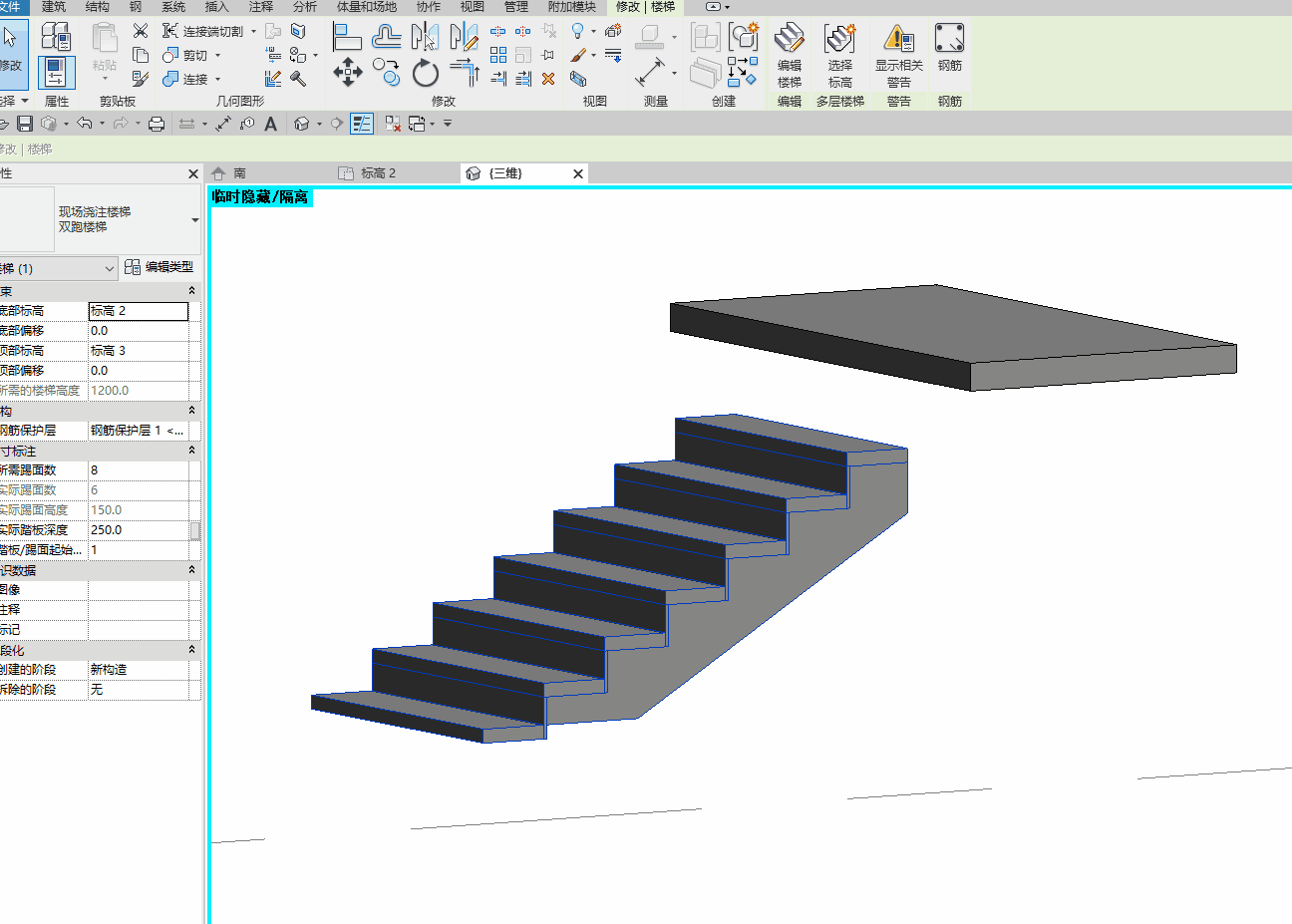Select the Offset tool
Screen dimensions: 1292x924
(387, 38)
